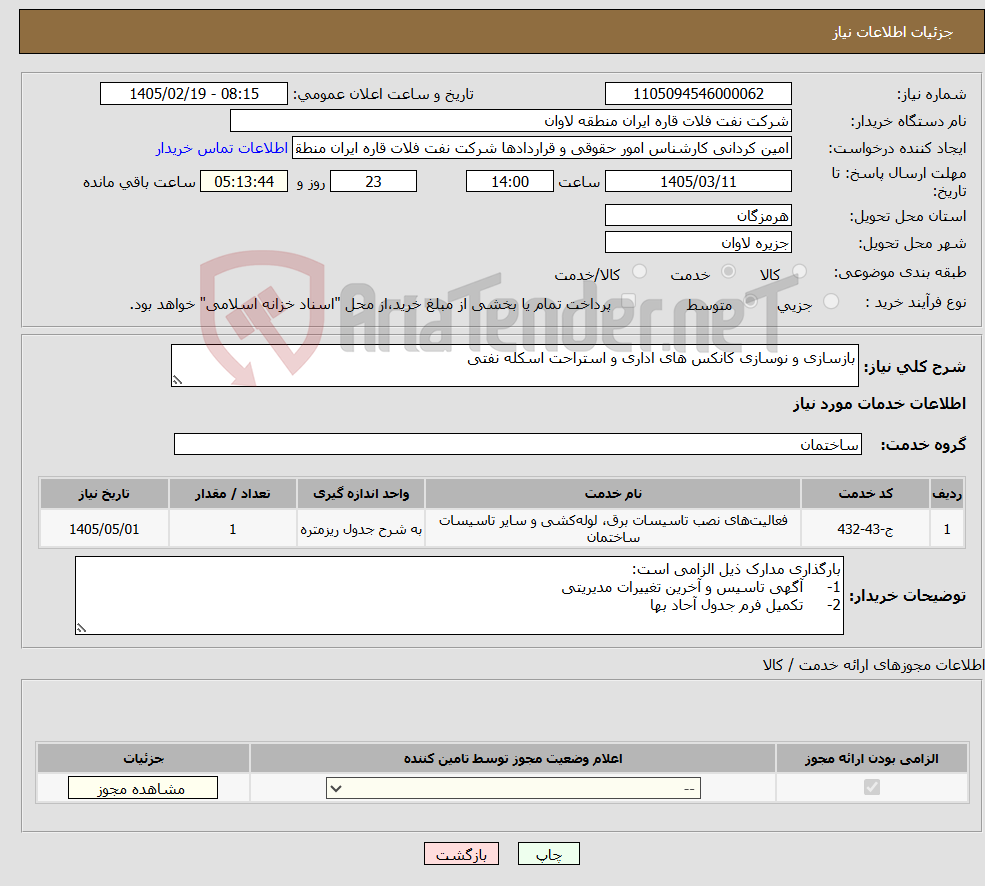
Task: Select the کالا/خدمت radio button
Action: [x=639, y=271]
